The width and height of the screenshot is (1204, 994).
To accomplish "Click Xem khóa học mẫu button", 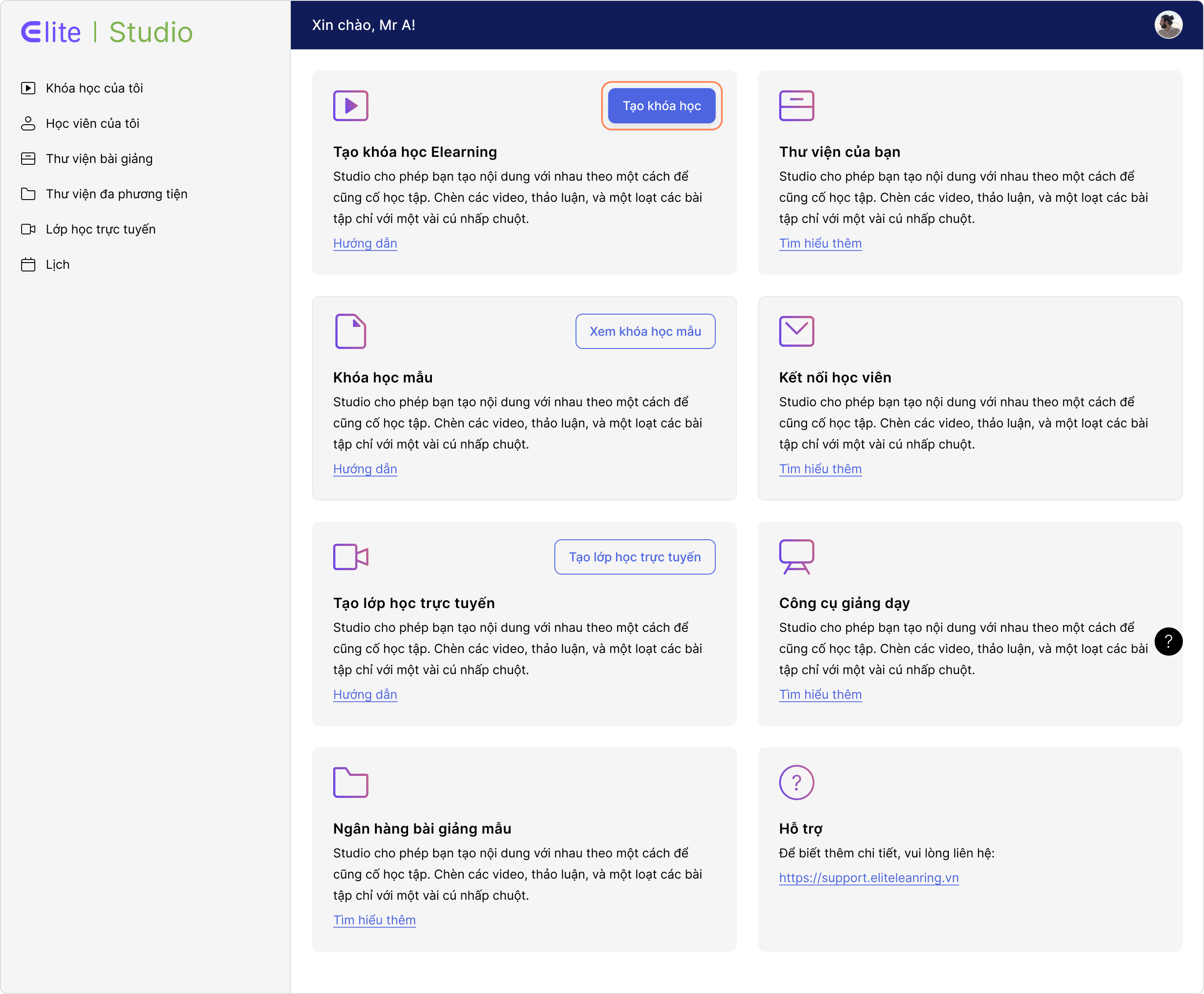I will 646,331.
